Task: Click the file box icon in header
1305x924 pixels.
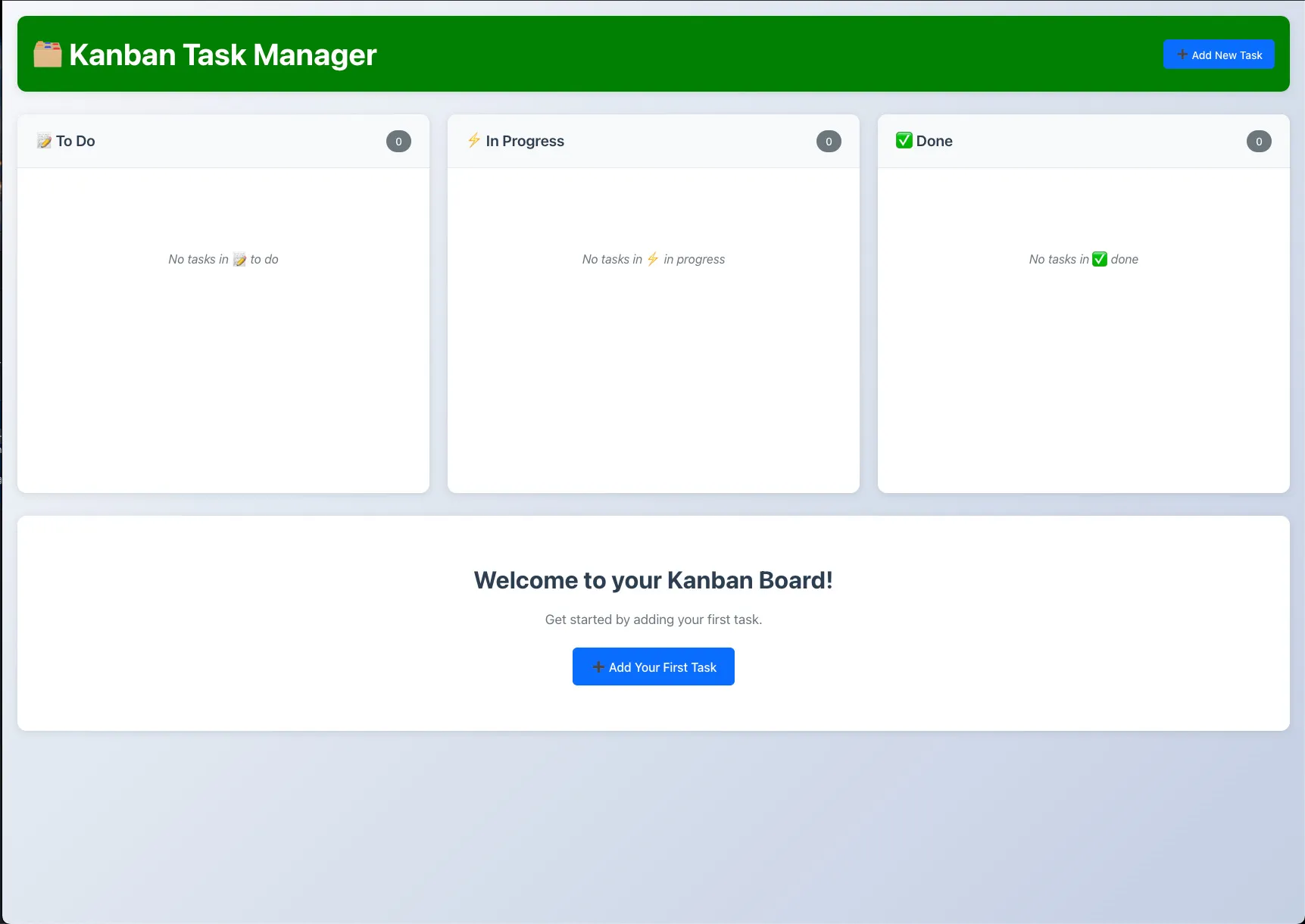Action: coord(48,55)
